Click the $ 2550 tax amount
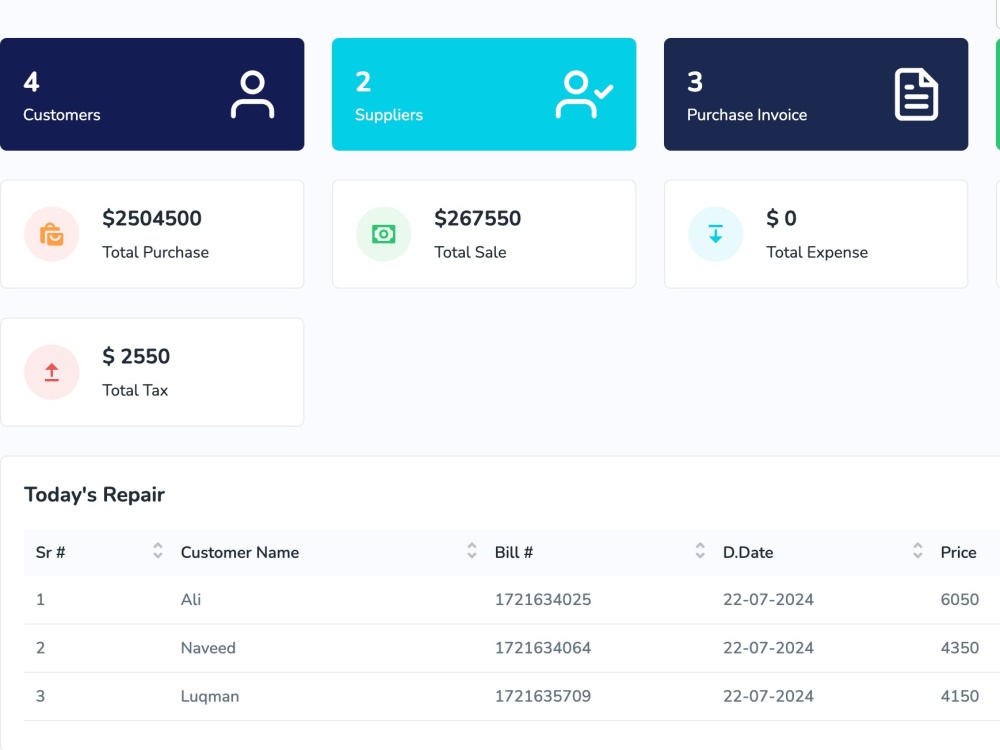The image size is (1000, 750). coord(136,356)
